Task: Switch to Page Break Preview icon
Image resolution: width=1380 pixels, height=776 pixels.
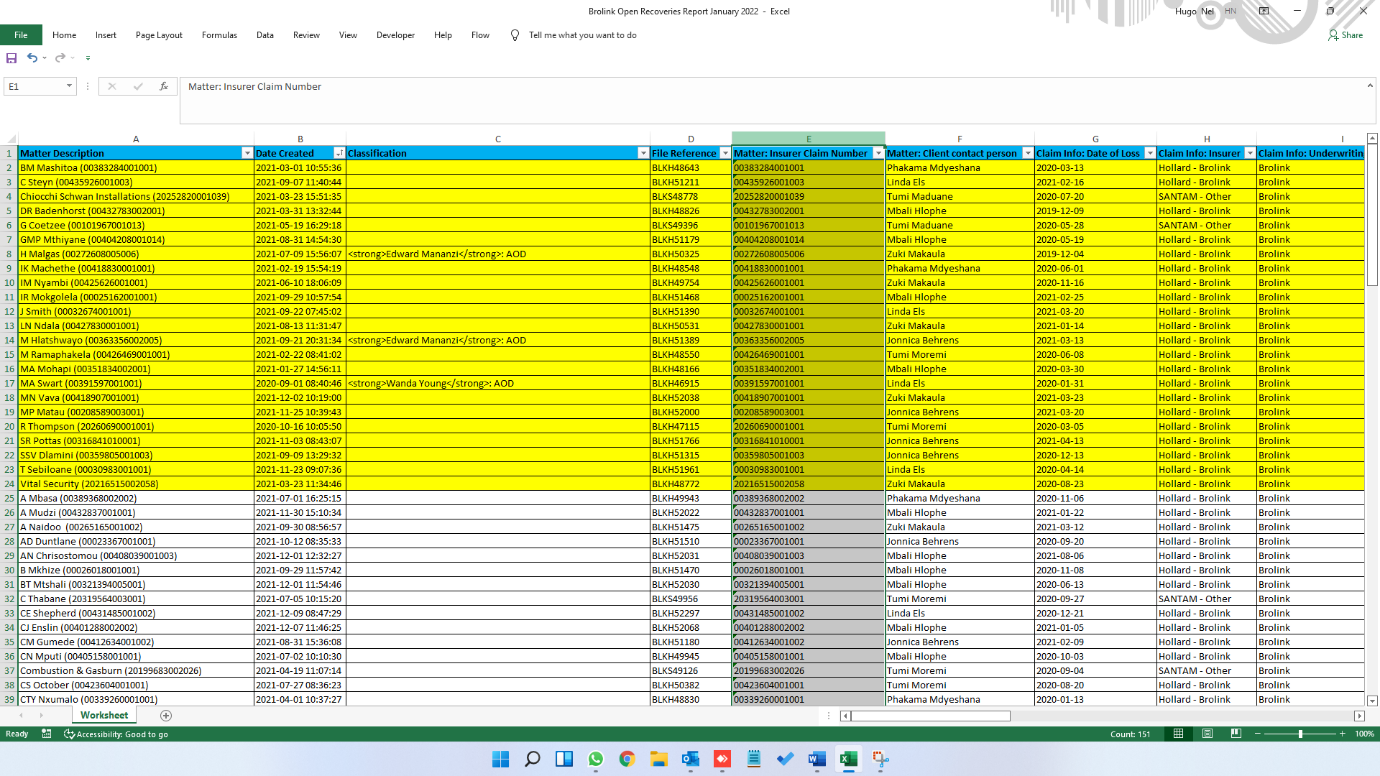Action: tap(1236, 734)
